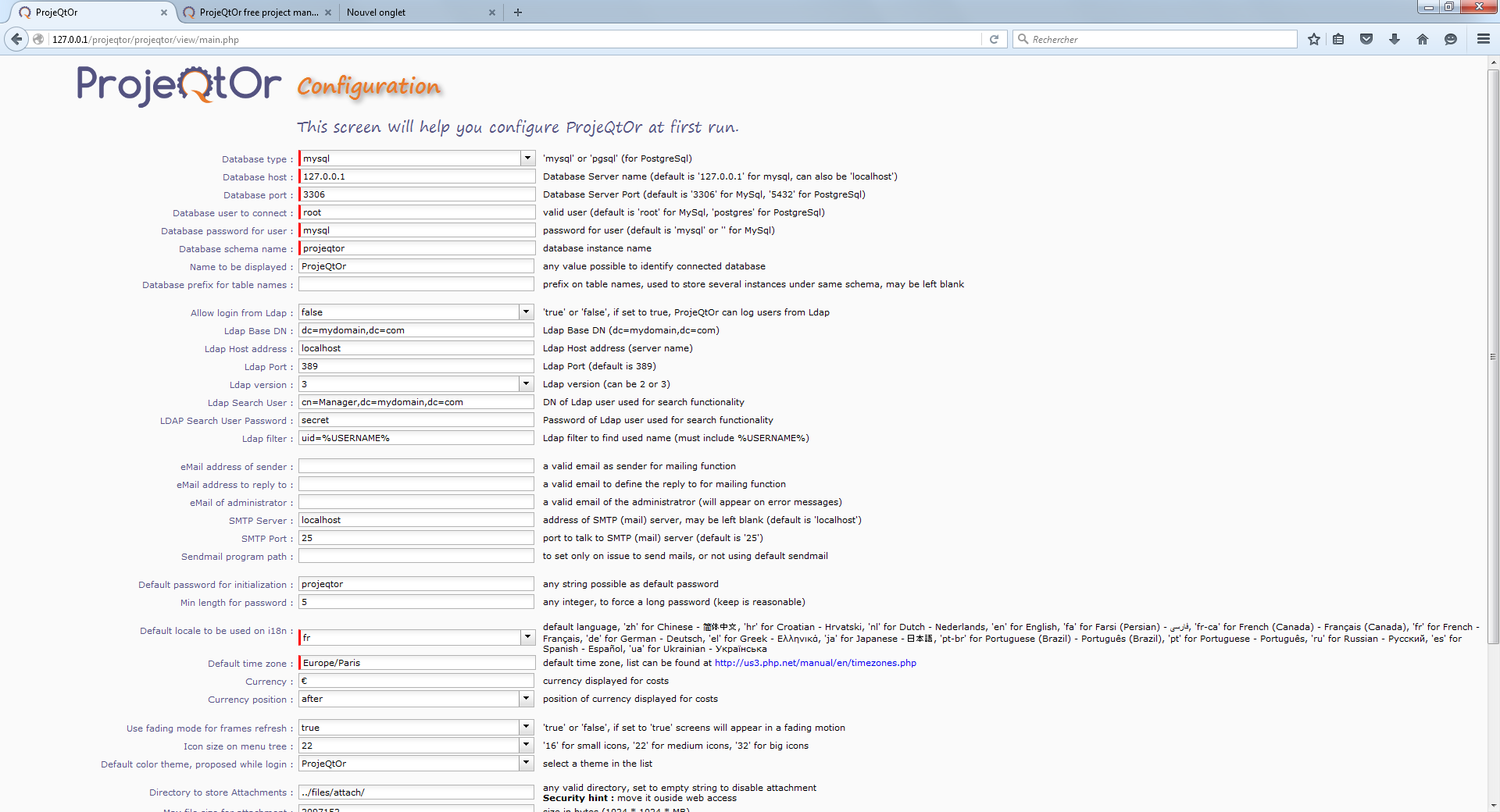Screen dimensions: 1500x812
Task: Show the bookmarks list icon
Action: 1338,39
